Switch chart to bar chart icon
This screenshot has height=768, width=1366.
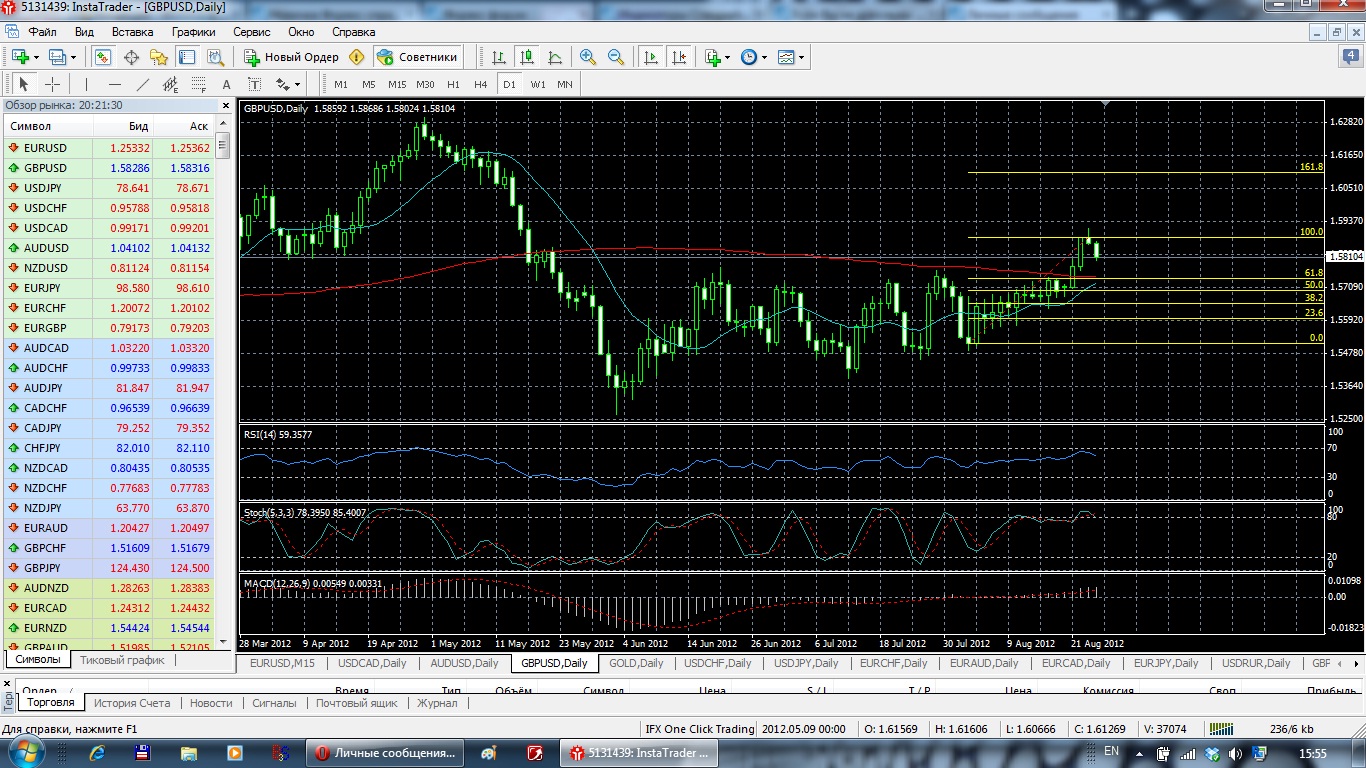pos(498,57)
